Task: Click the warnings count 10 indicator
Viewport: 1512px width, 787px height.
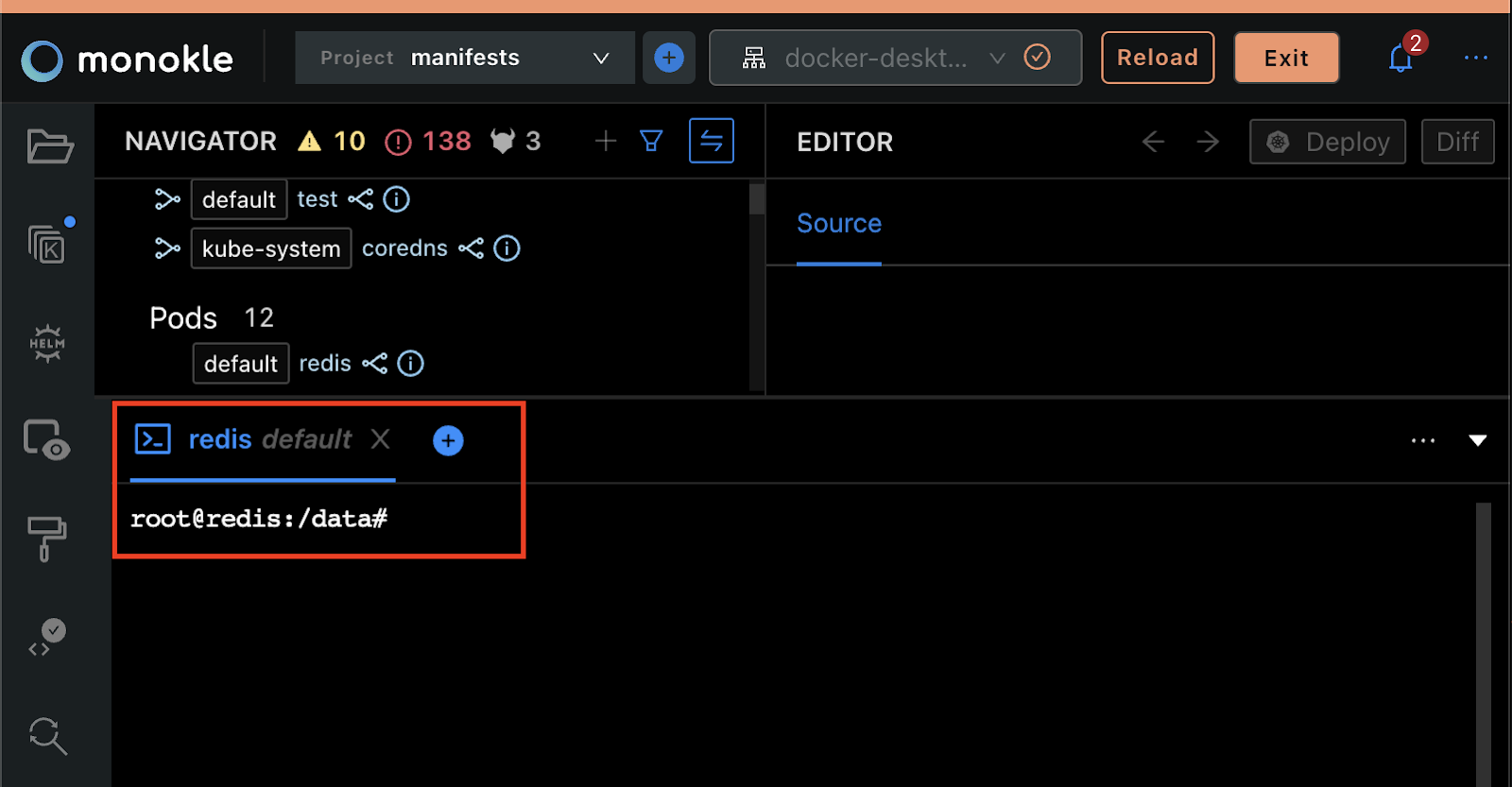Action: pos(332,141)
